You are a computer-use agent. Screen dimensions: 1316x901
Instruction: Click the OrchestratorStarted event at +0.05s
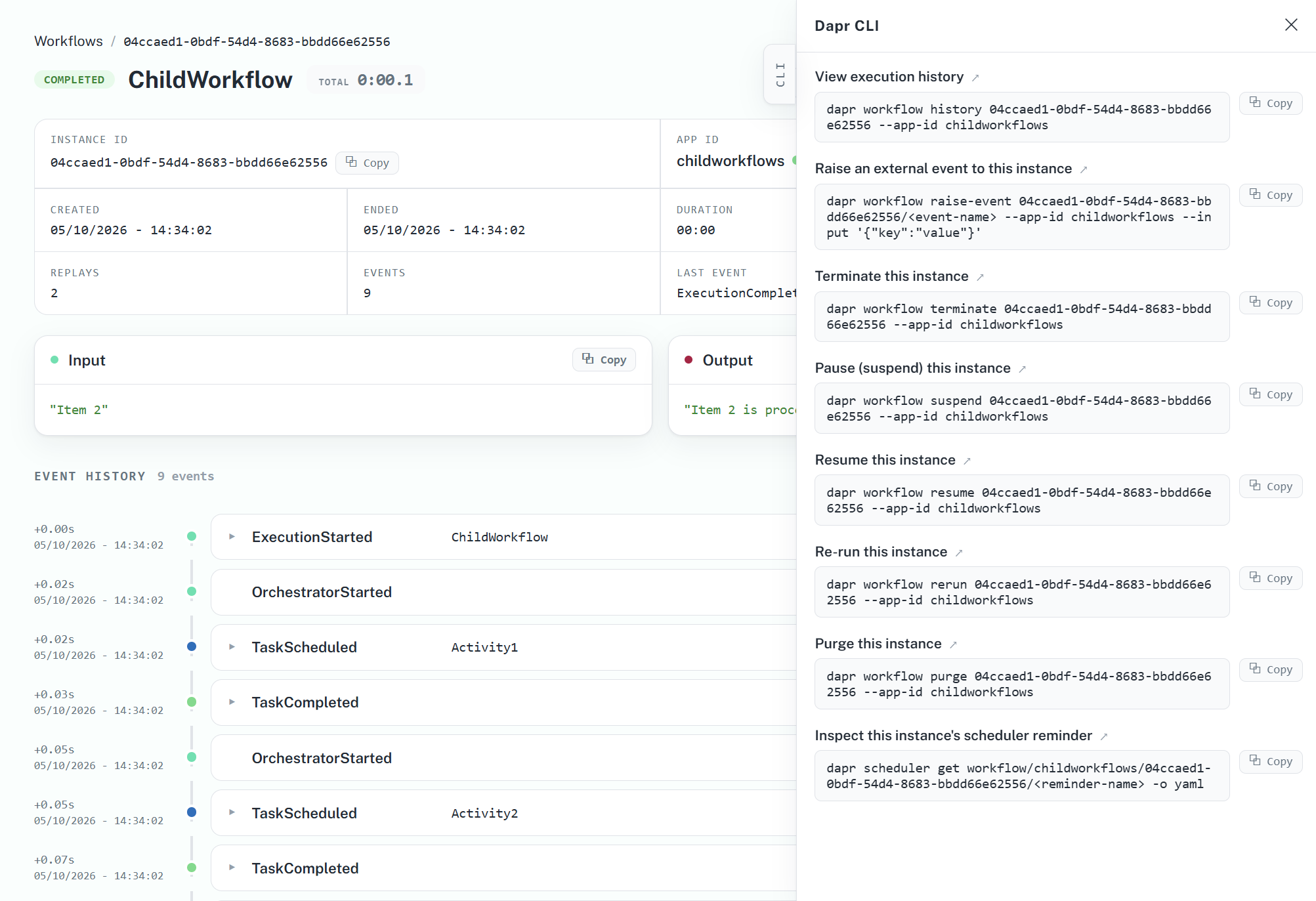click(504, 758)
